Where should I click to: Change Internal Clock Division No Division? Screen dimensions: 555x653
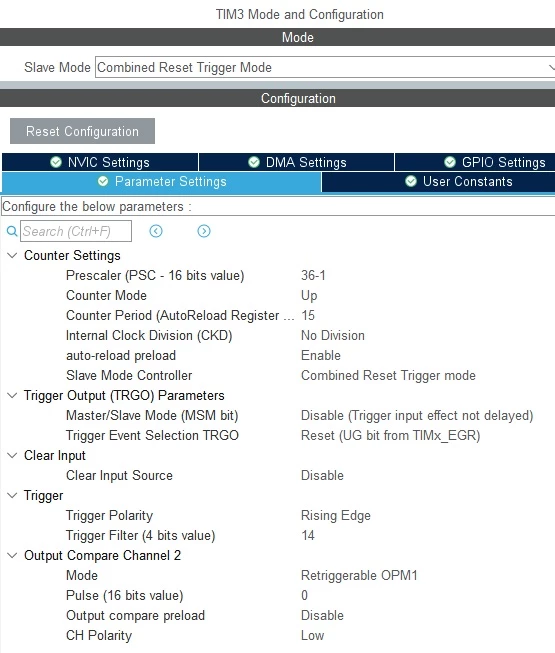click(x=333, y=335)
